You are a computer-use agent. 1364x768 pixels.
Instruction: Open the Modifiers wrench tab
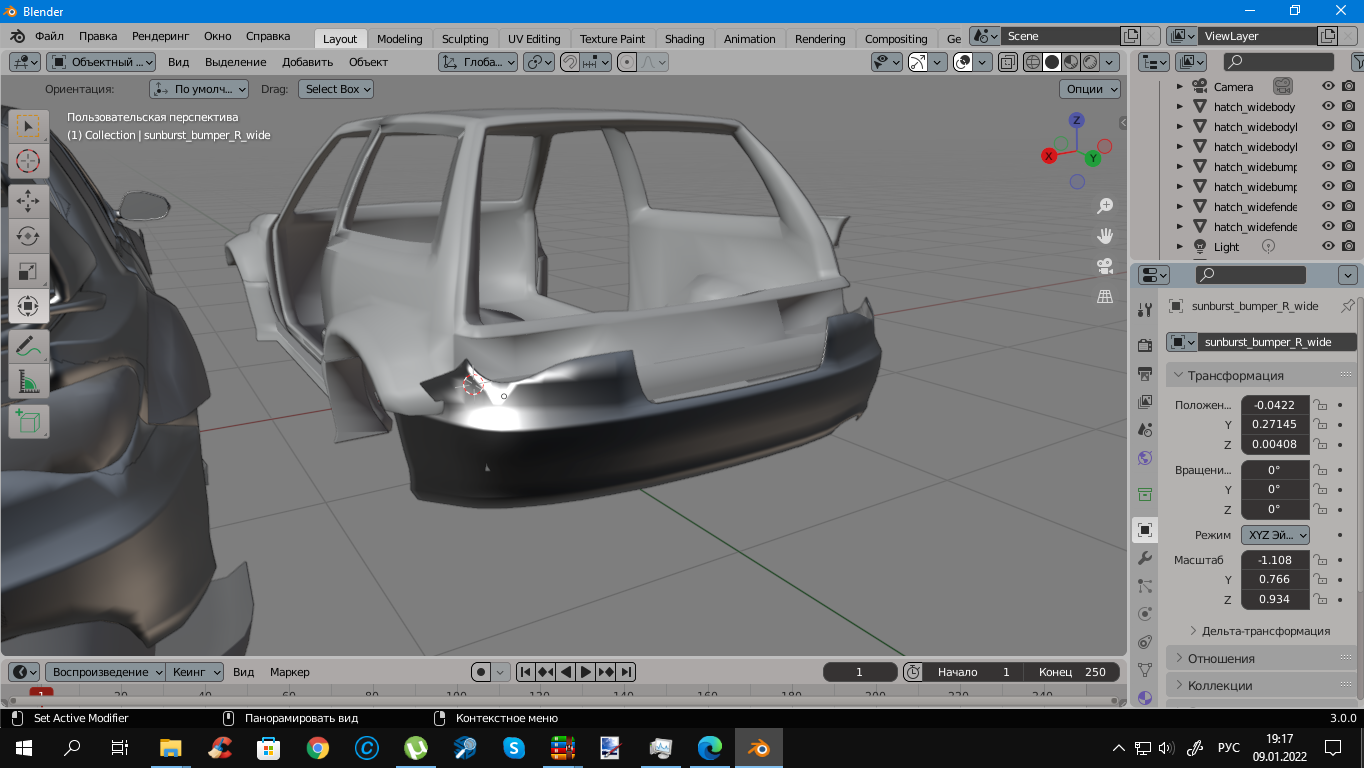pos(1145,557)
